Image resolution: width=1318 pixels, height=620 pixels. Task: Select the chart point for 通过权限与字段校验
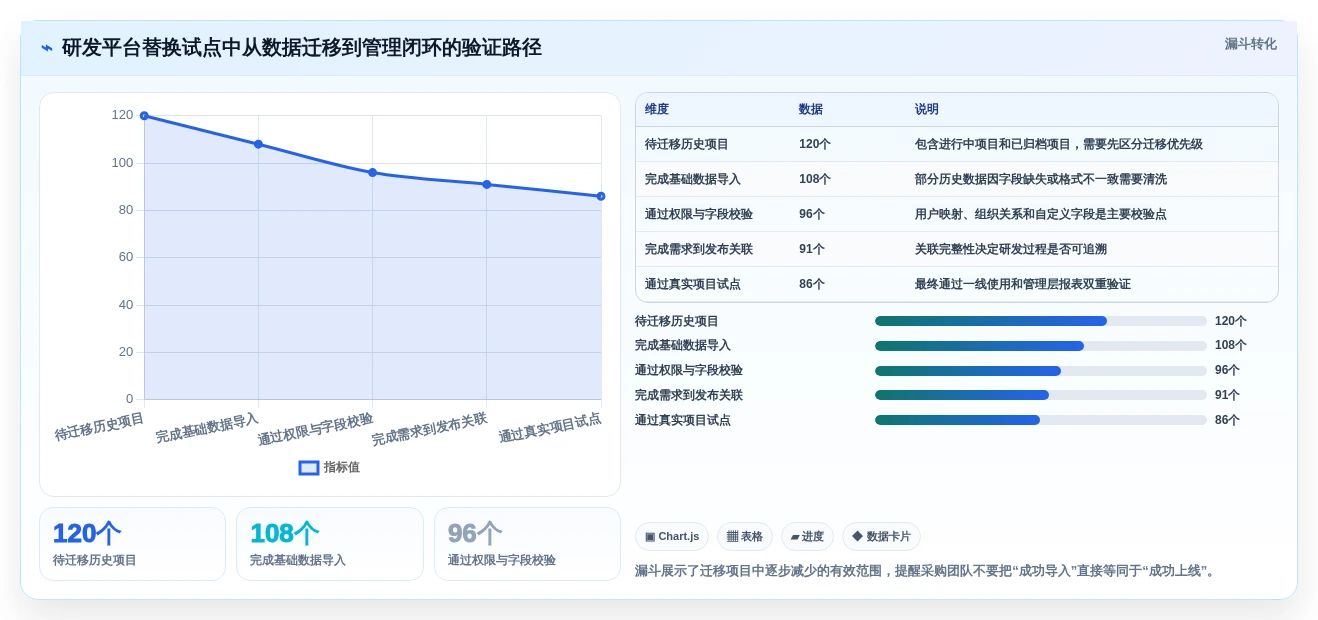tap(372, 172)
